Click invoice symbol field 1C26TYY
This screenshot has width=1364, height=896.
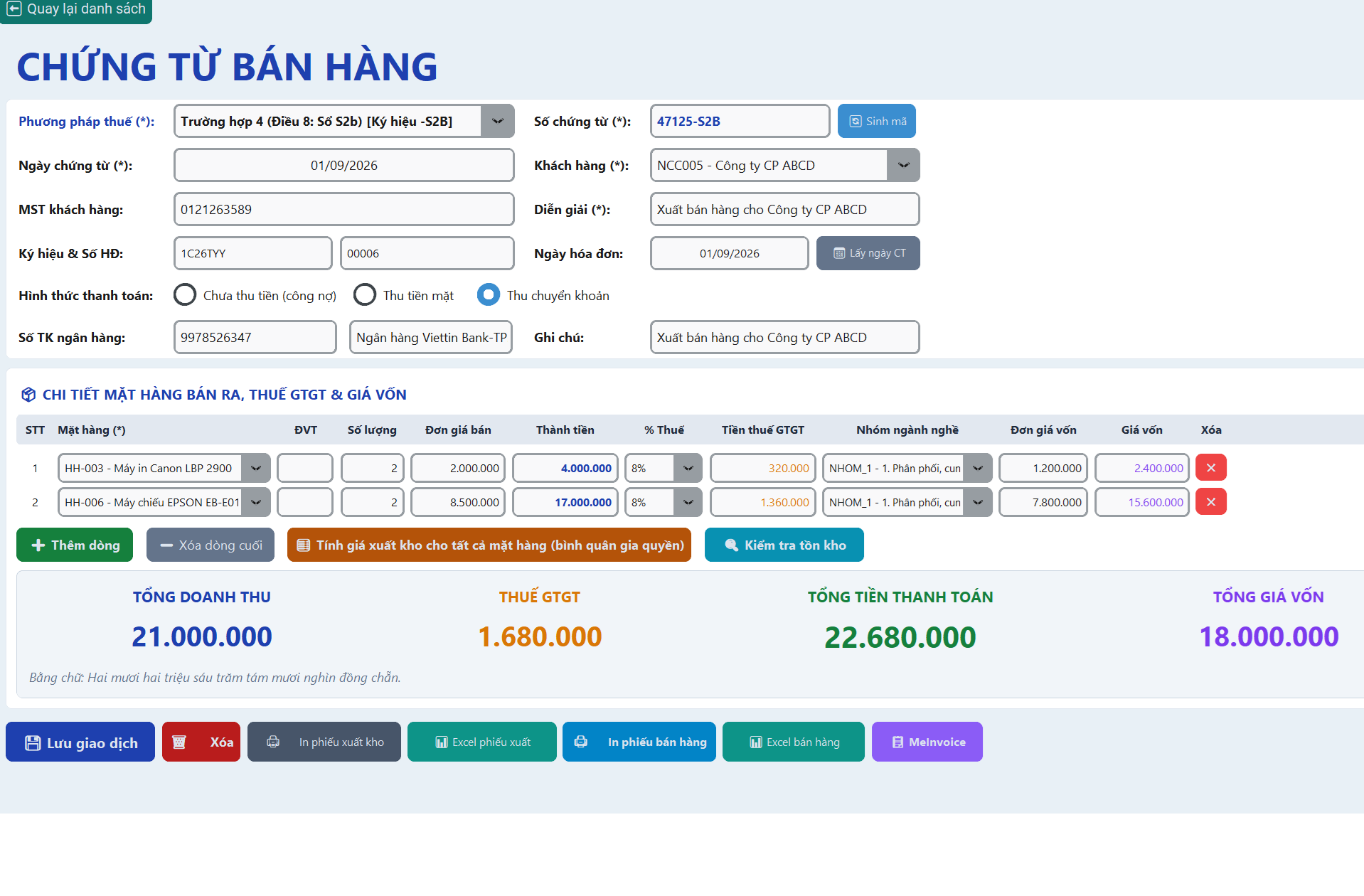pos(253,253)
